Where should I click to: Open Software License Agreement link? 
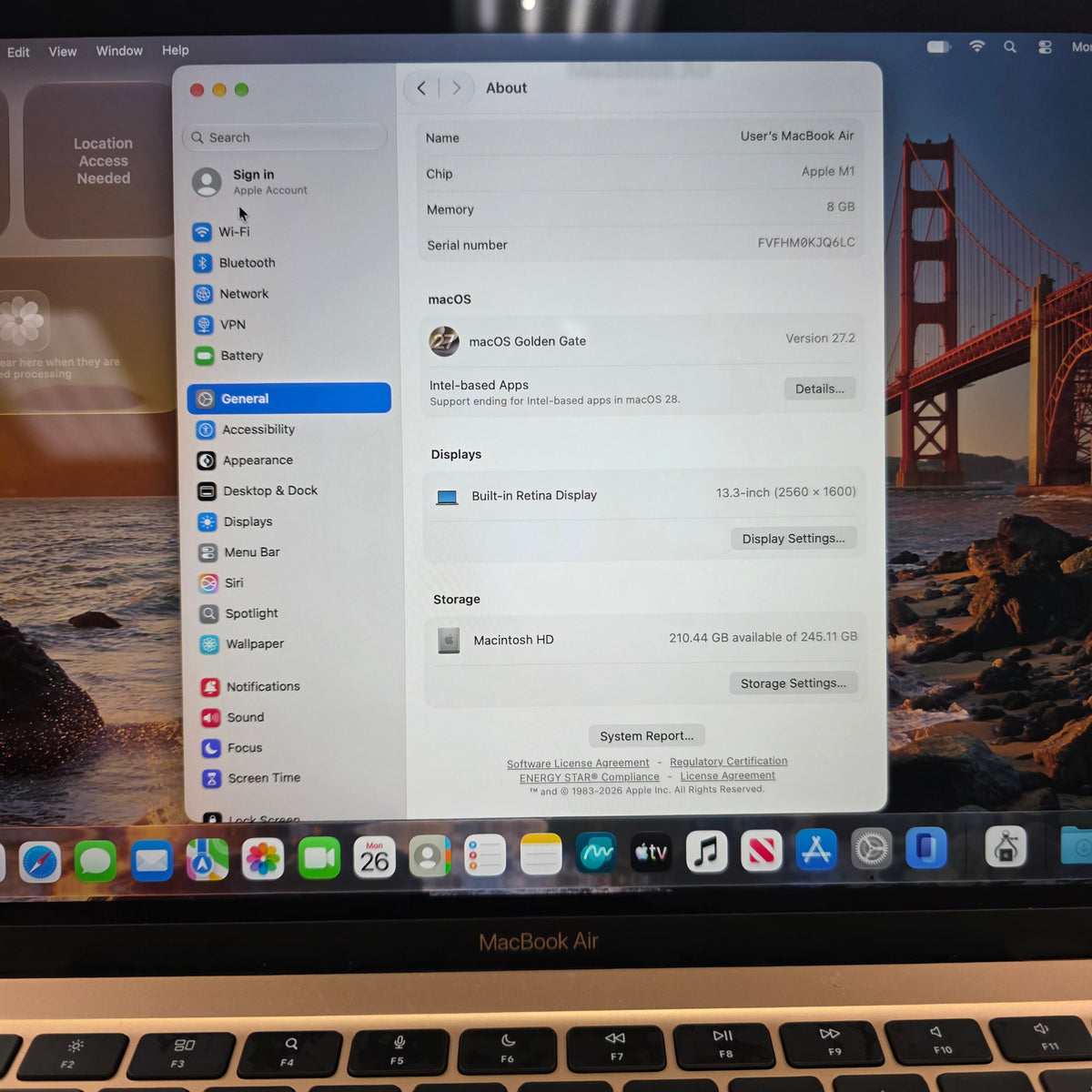(578, 763)
